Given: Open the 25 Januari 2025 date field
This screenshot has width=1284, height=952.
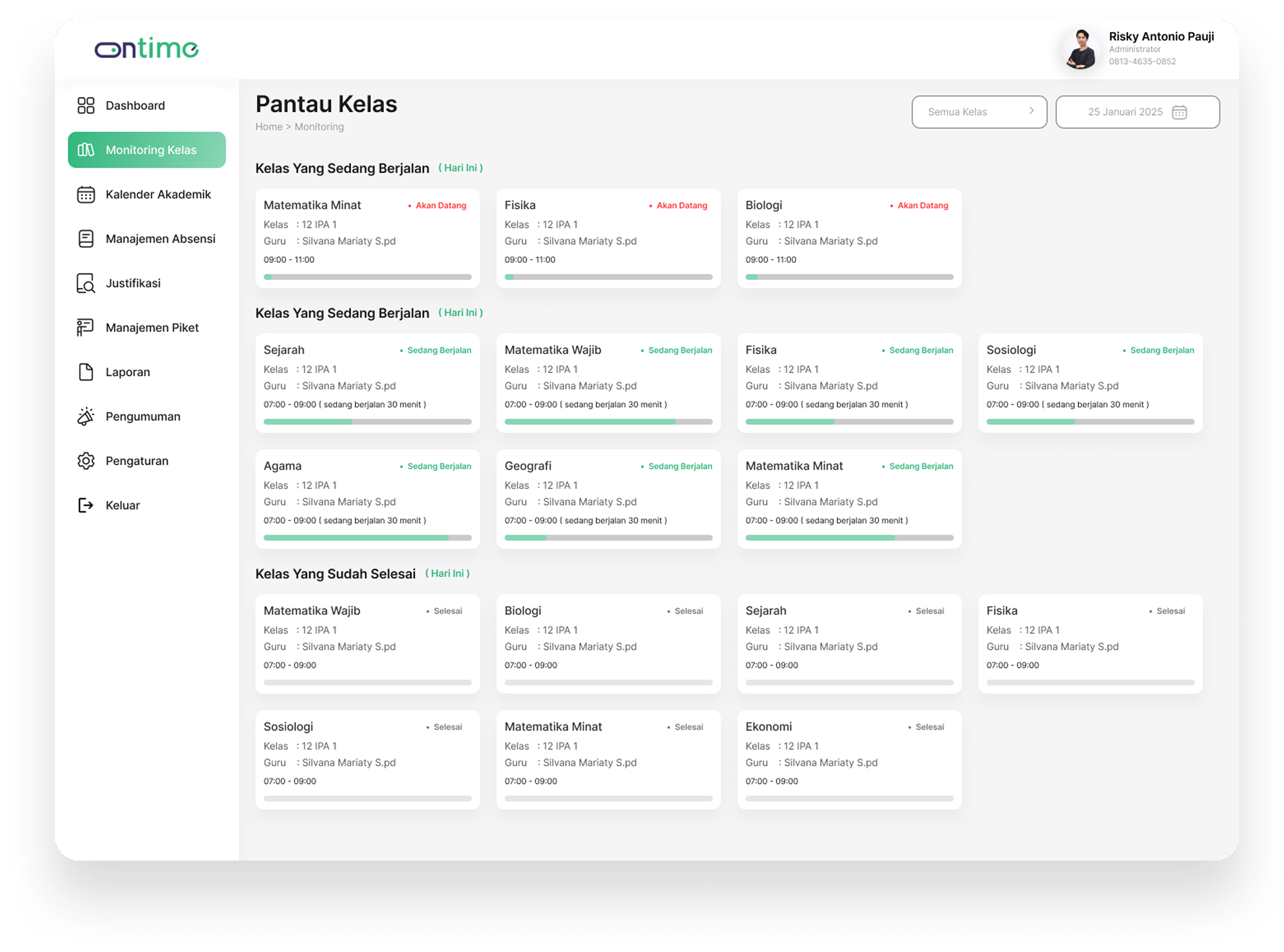Looking at the screenshot, I should 1137,112.
